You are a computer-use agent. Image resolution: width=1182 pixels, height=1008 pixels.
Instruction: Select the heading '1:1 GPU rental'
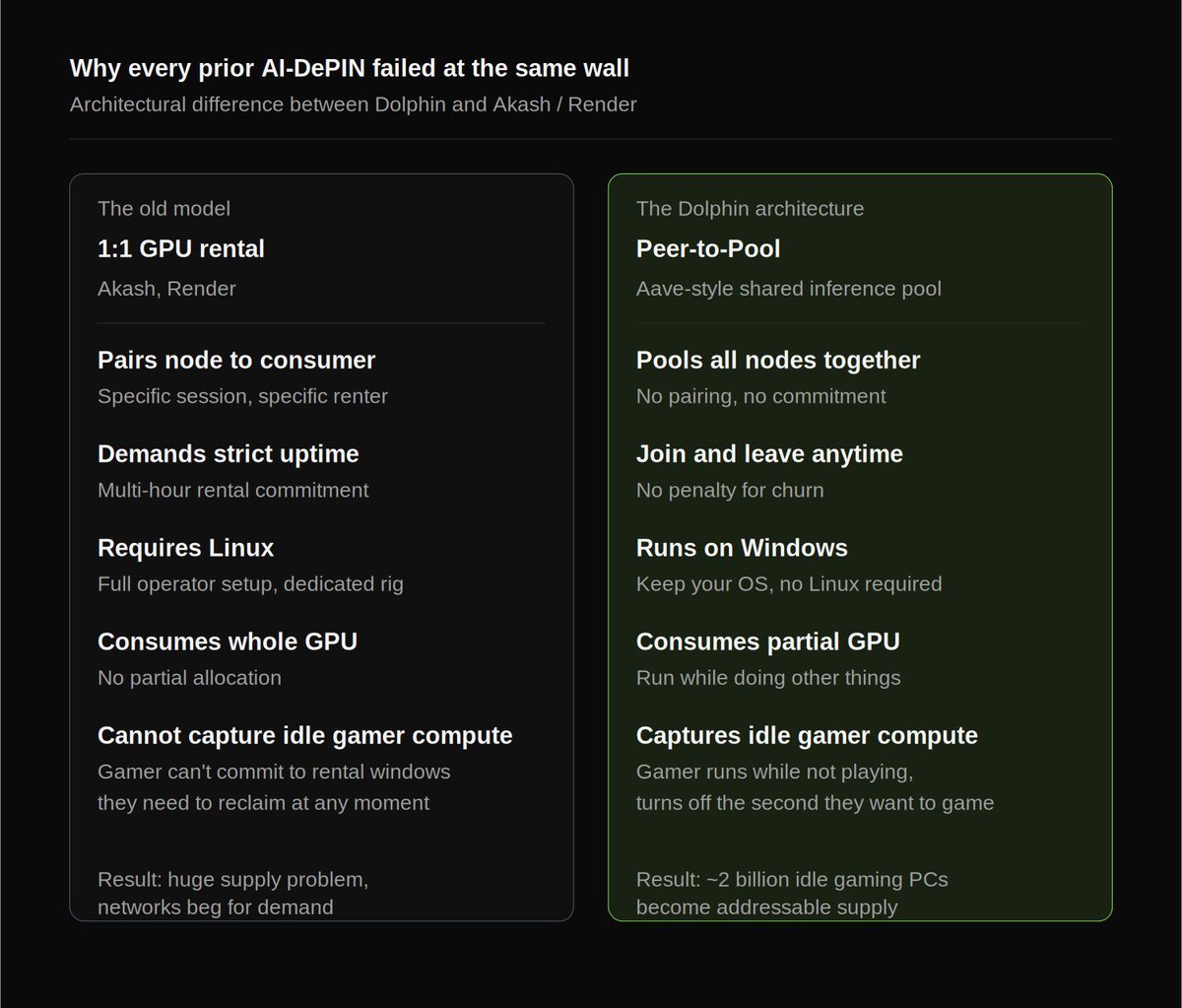[181, 248]
